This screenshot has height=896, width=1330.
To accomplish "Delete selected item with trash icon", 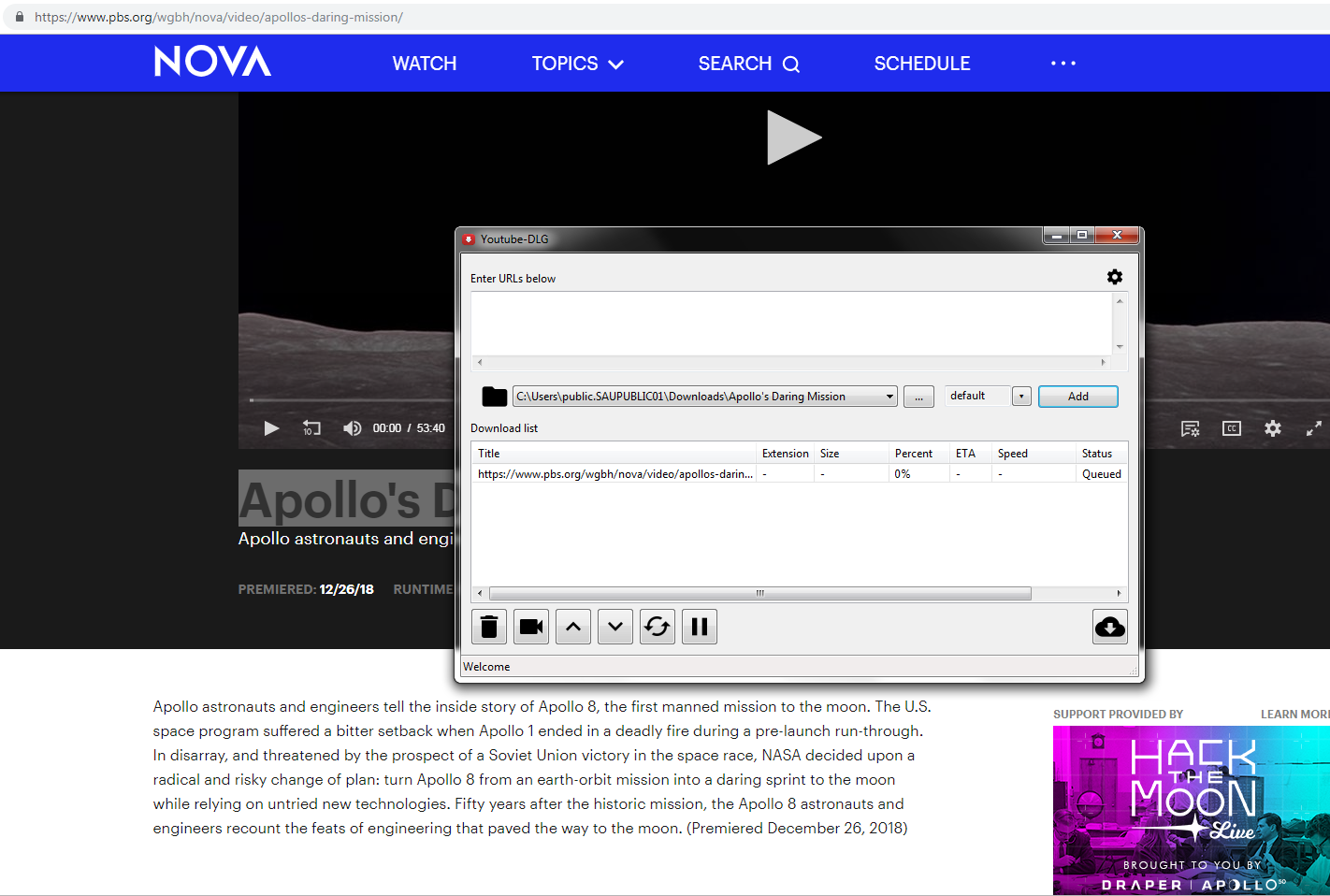I will click(x=489, y=627).
